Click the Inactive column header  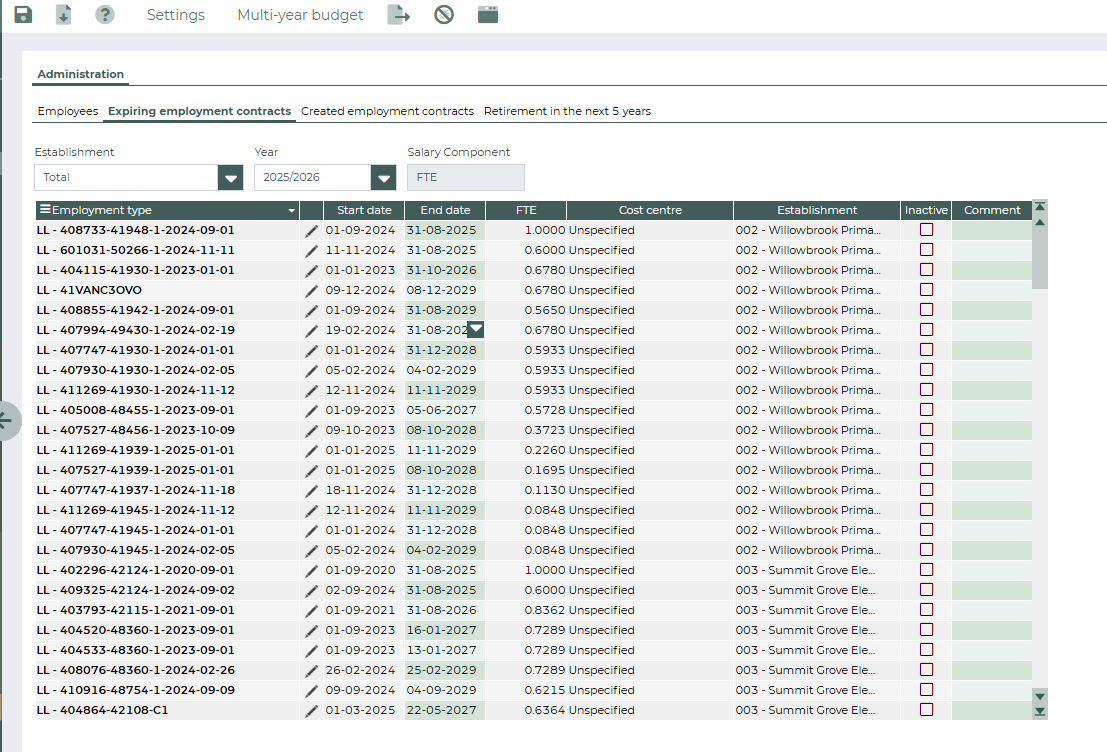pyautogui.click(x=926, y=210)
